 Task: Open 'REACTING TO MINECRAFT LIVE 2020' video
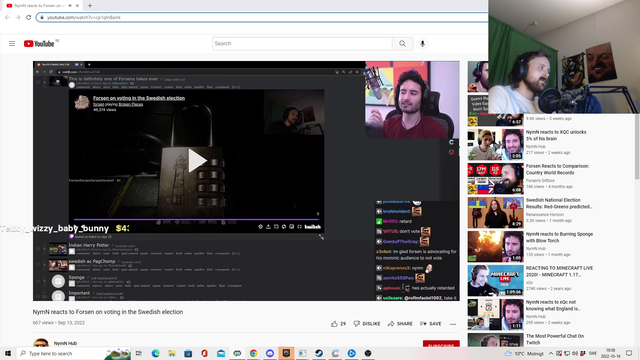click(x=559, y=271)
